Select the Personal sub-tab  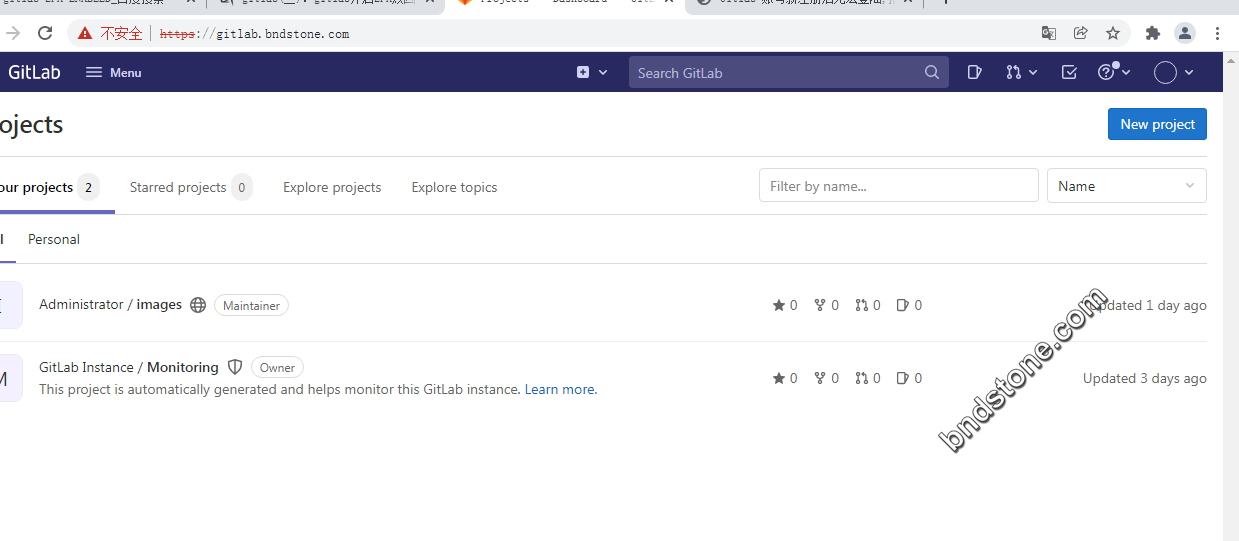pyautogui.click(x=54, y=239)
